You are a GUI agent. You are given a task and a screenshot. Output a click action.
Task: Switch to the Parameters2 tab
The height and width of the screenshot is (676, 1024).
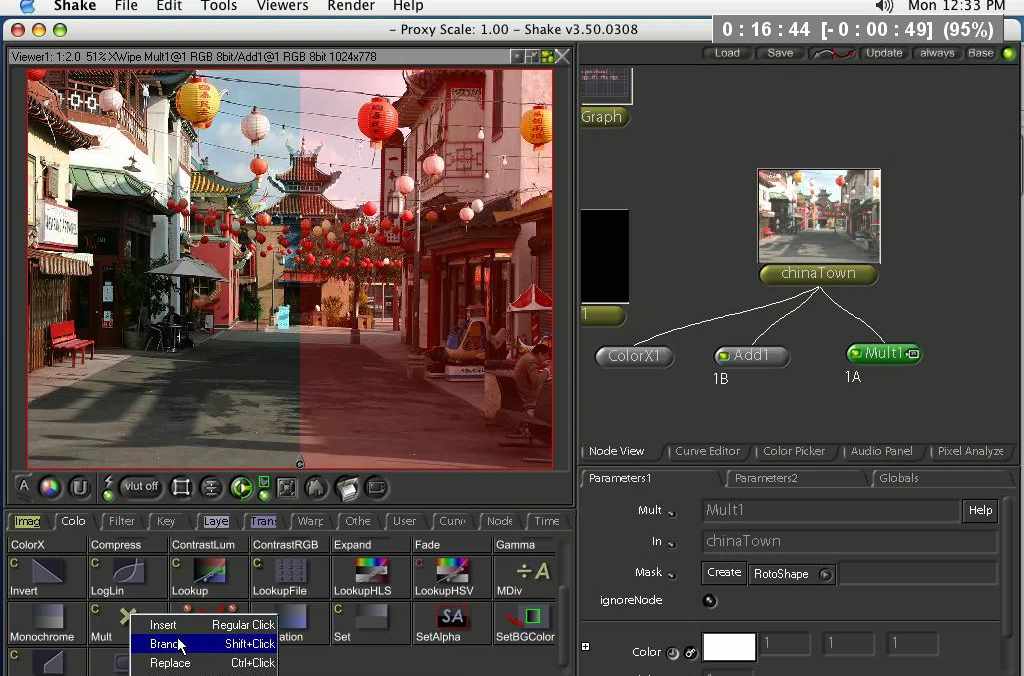766,478
